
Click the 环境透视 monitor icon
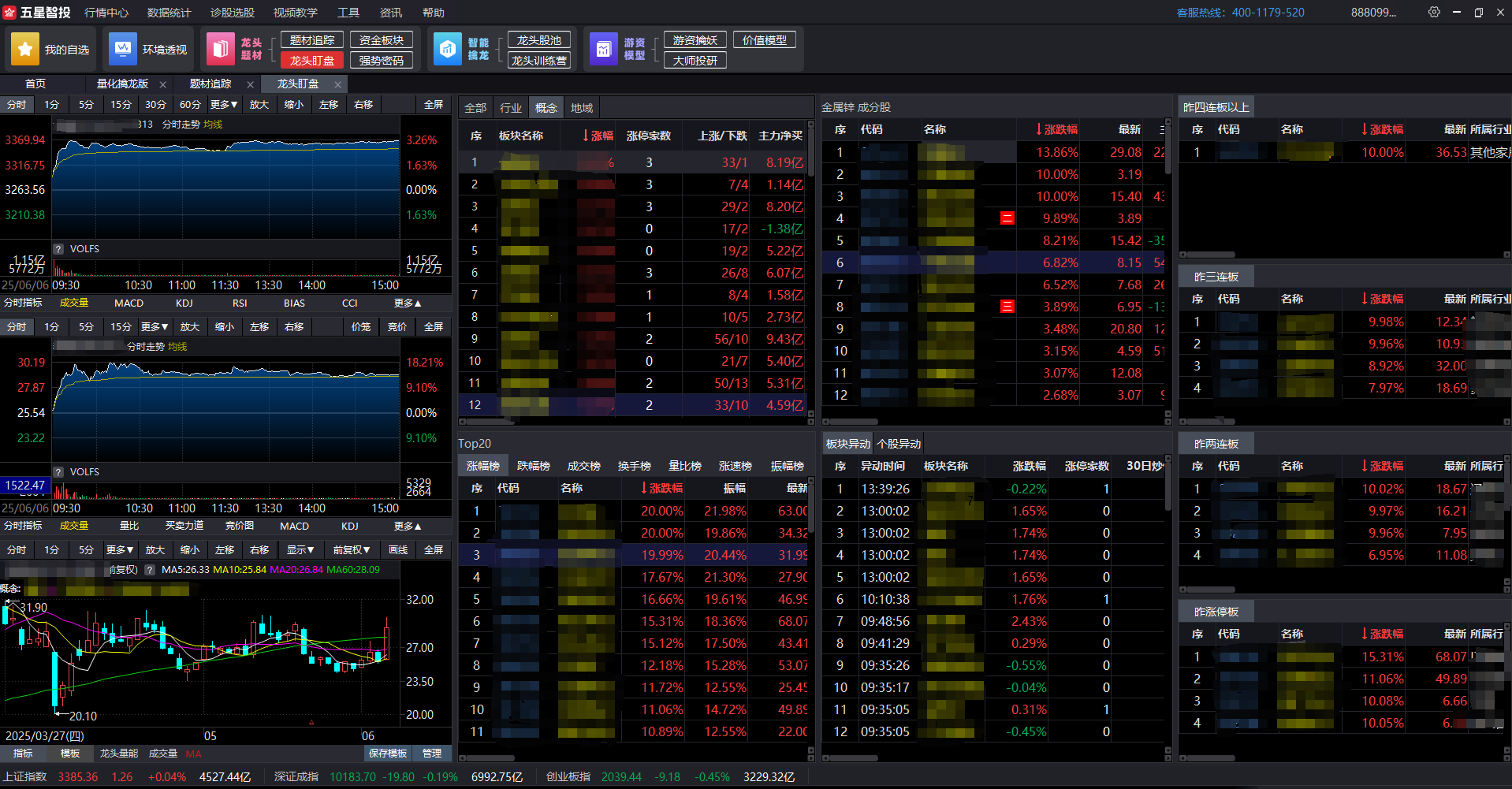click(123, 49)
